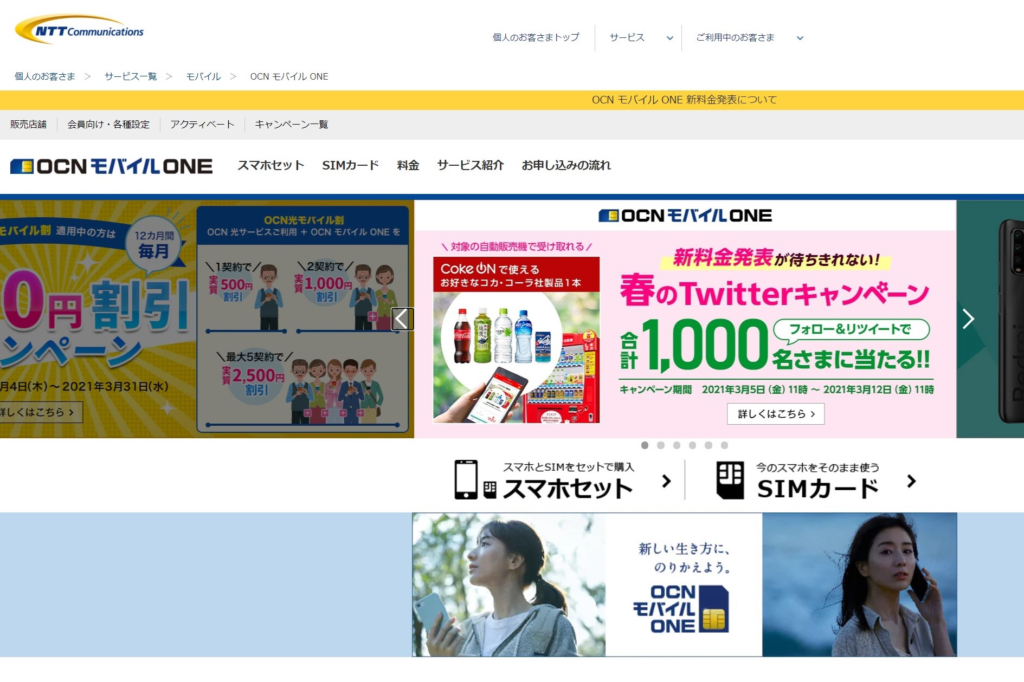Select the fourth carousel indicator dot

pyautogui.click(x=692, y=445)
